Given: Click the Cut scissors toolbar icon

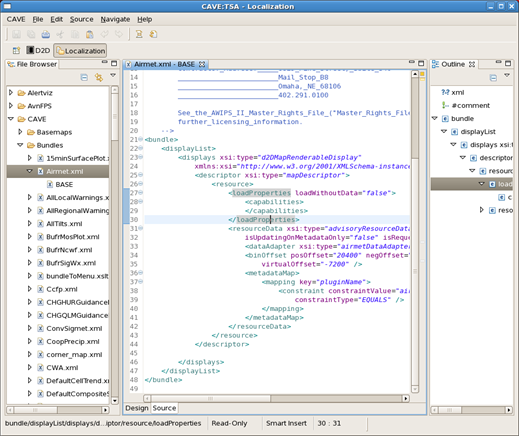Looking at the screenshot, I should pyautogui.click(x=60, y=34).
